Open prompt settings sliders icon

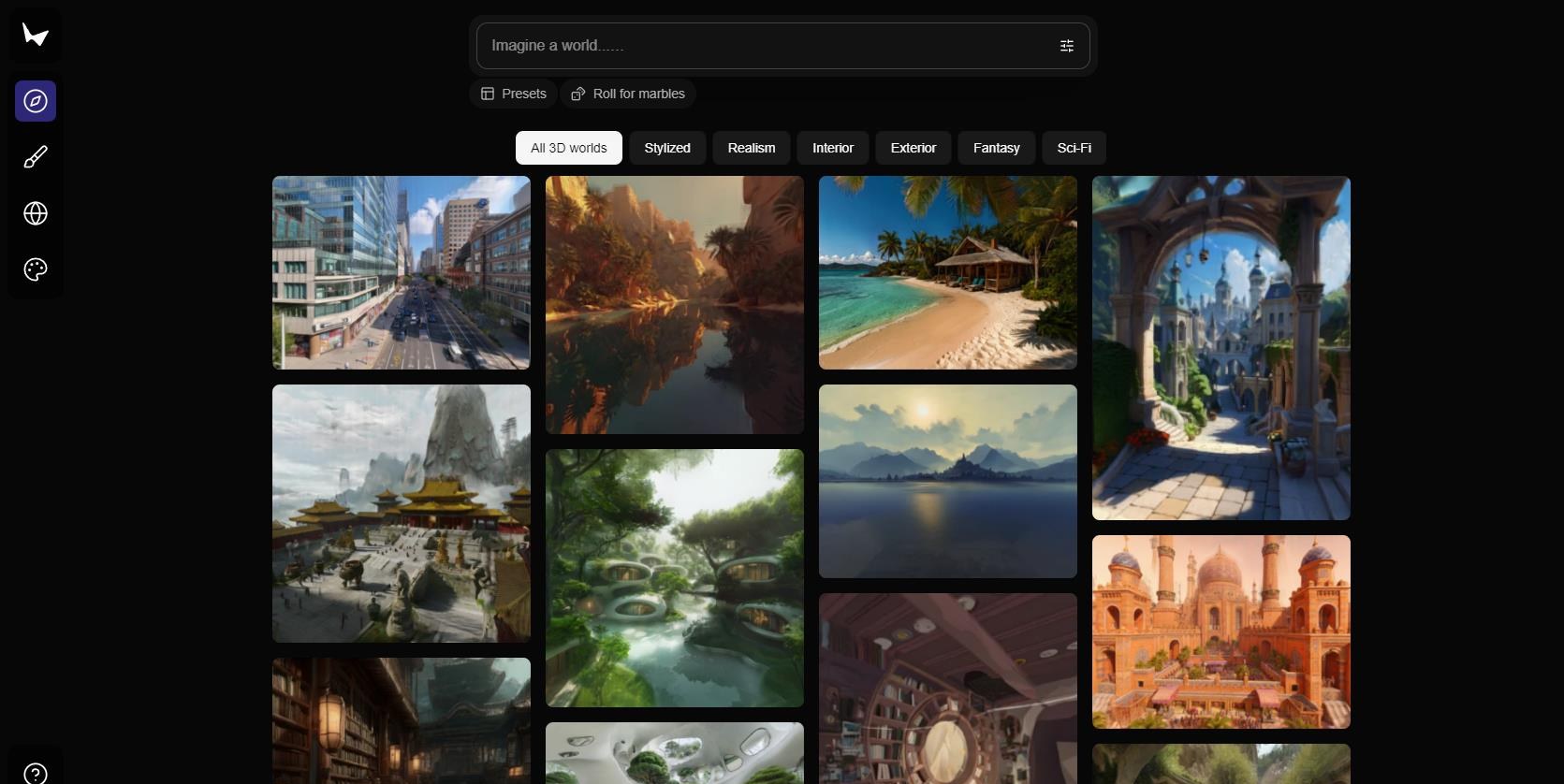[x=1067, y=46]
